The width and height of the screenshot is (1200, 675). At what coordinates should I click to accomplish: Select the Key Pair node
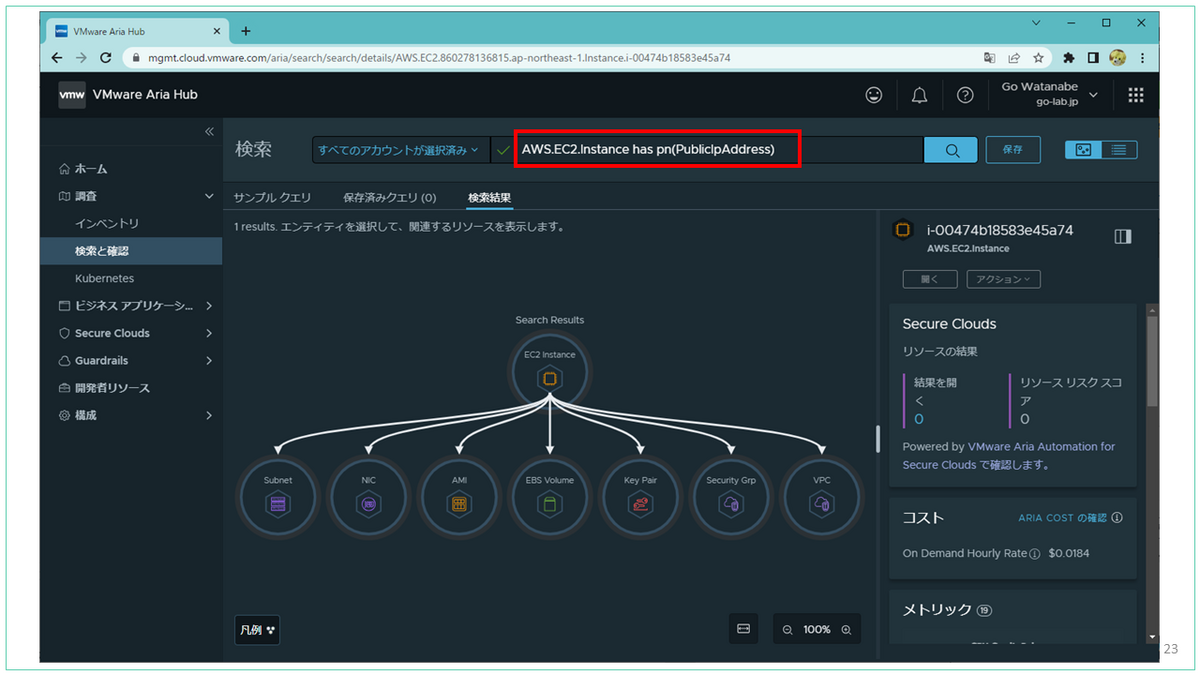[x=640, y=496]
